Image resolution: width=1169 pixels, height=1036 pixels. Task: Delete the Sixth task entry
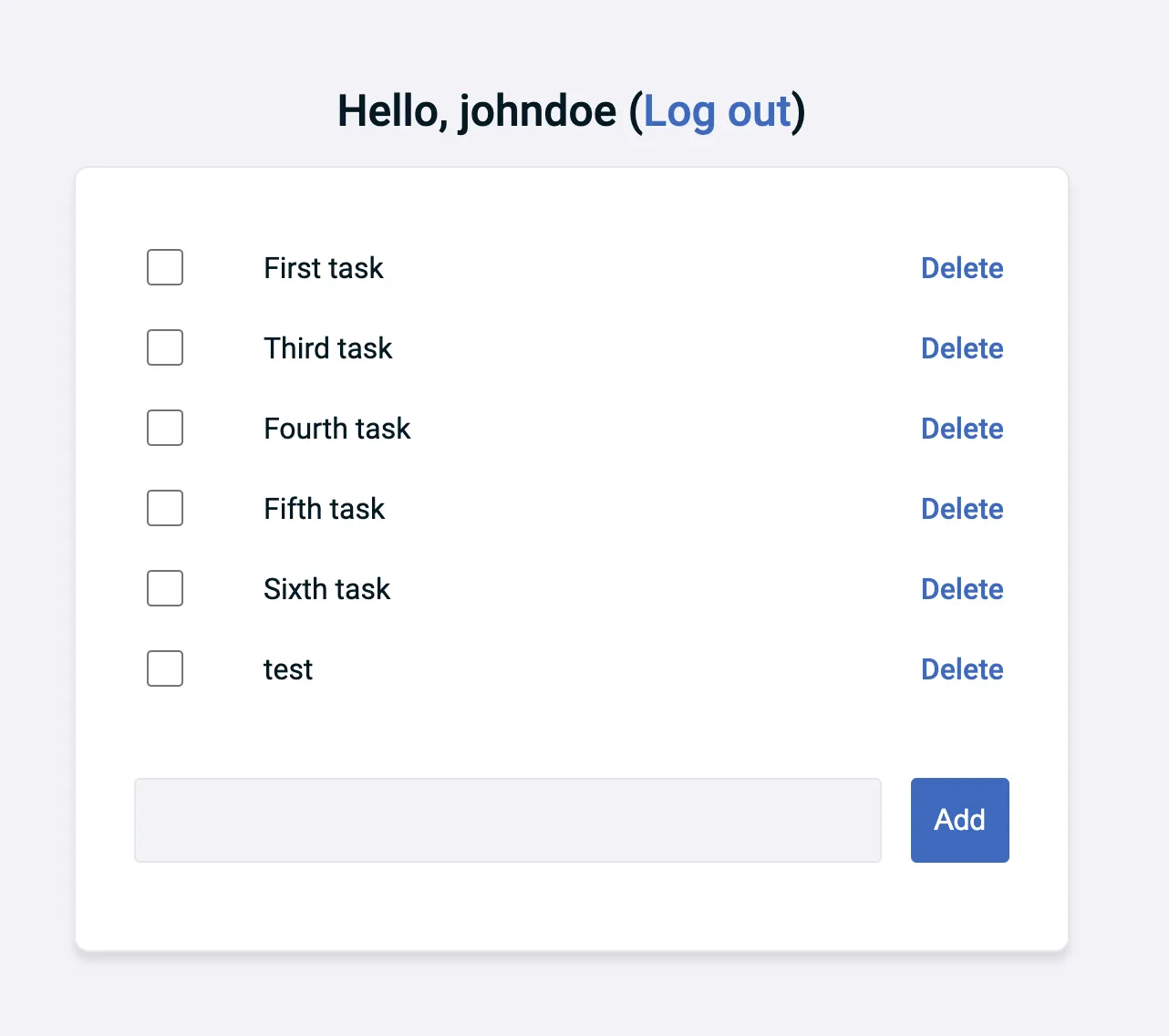(961, 588)
